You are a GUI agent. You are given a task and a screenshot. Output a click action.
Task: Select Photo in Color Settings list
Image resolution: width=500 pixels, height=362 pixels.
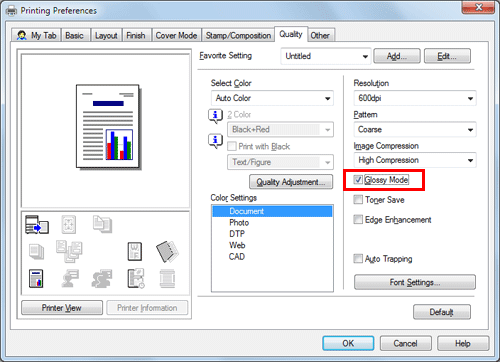[239, 223]
